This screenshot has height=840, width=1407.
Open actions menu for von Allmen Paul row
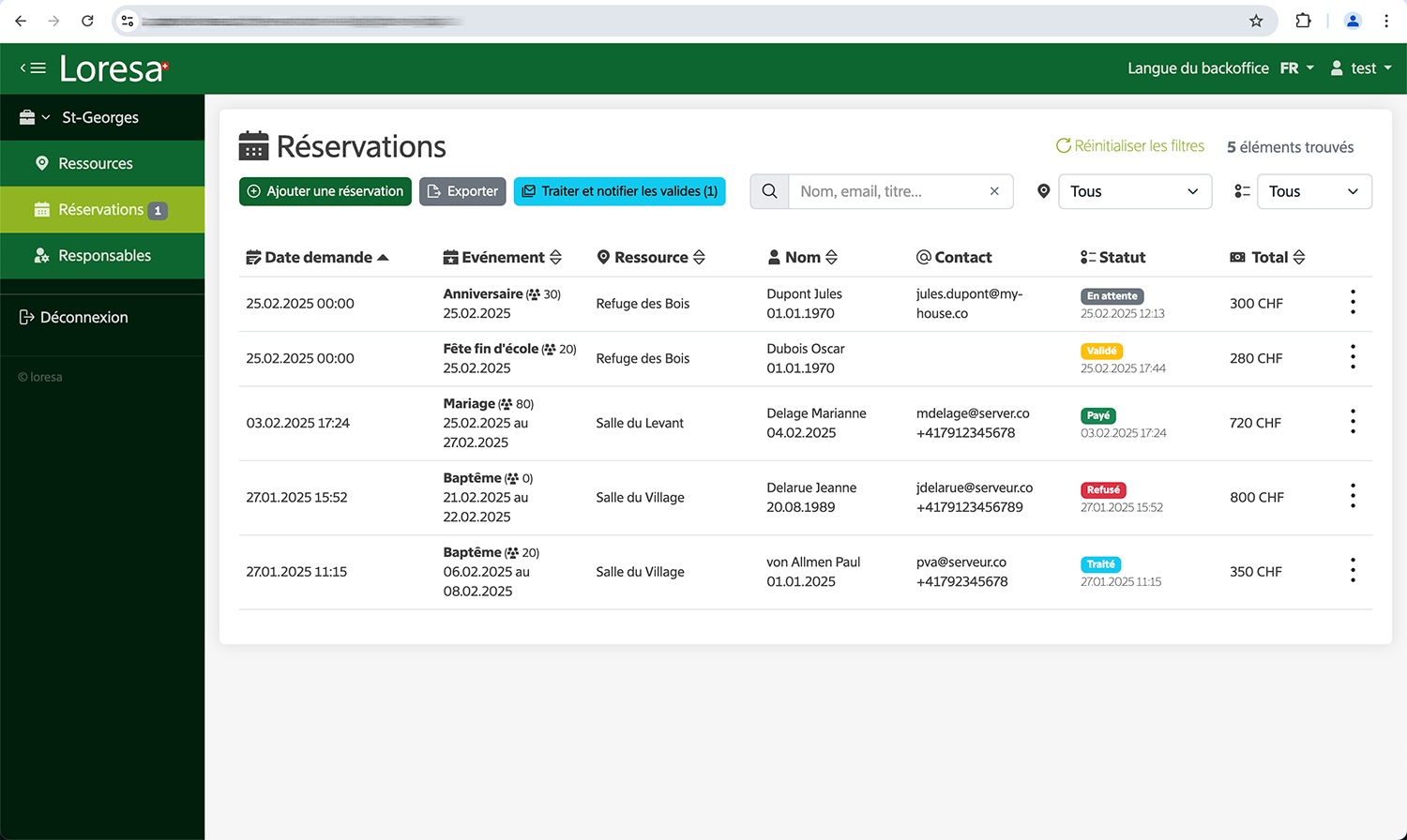[1353, 570]
